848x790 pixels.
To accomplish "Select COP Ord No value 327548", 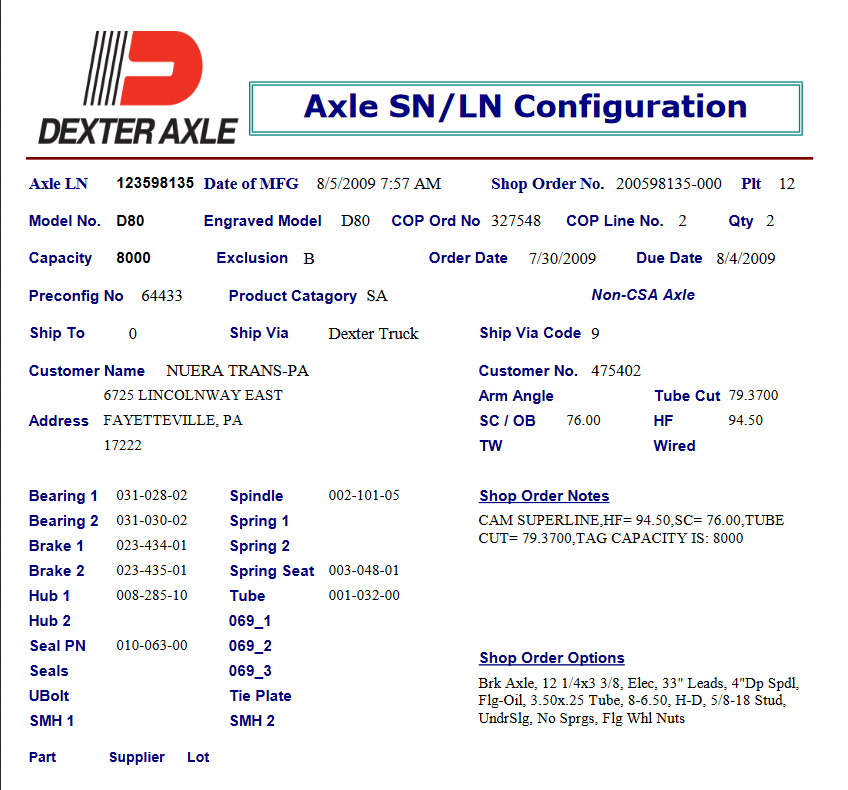I will (516, 221).
